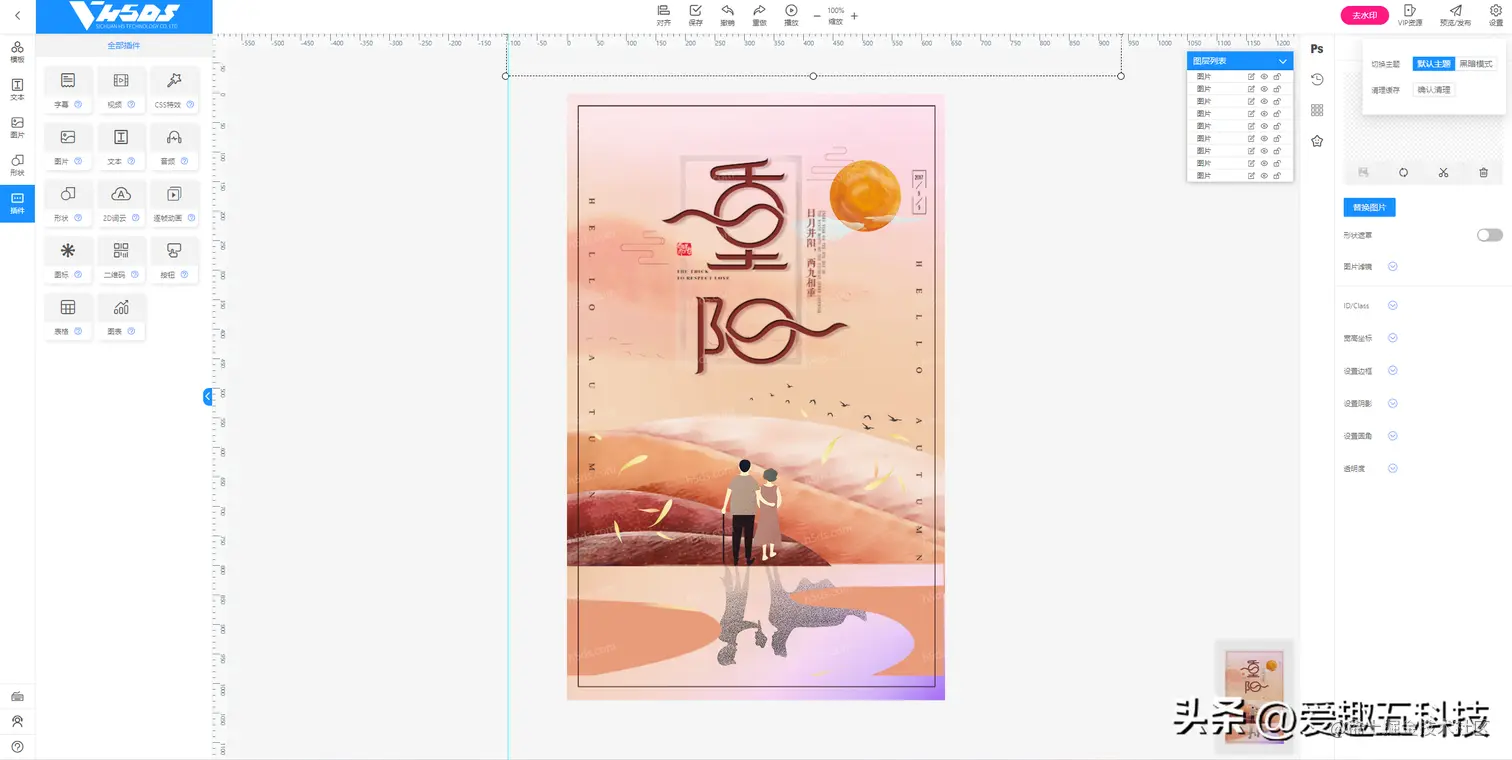Screen dimensions: 1512x760
Task: Expand the ID/Class section
Action: pyautogui.click(x=1392, y=305)
